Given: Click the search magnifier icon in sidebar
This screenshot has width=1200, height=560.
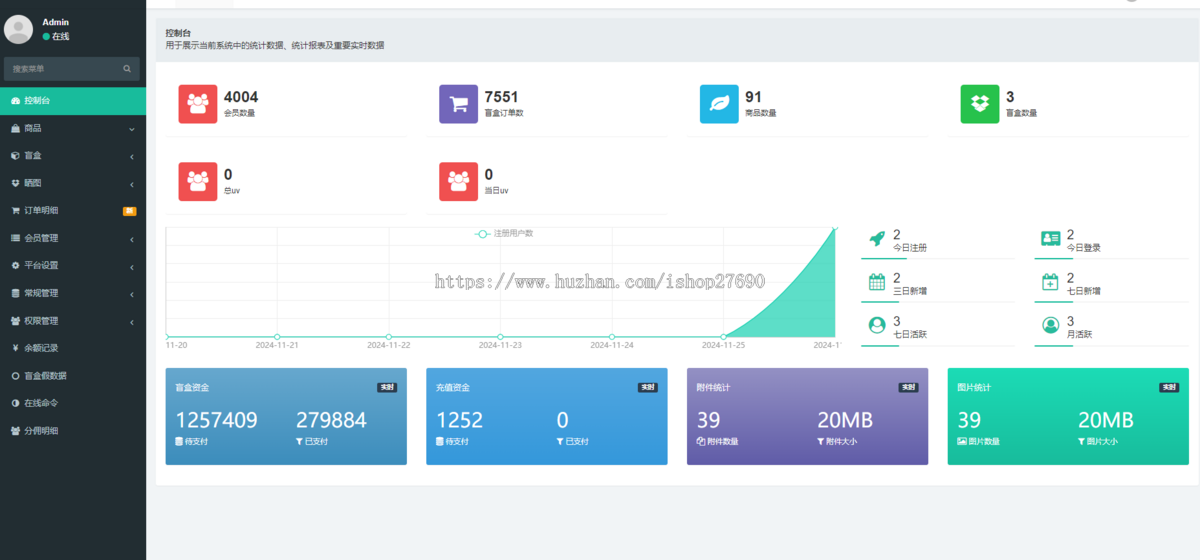Looking at the screenshot, I should [x=127, y=69].
